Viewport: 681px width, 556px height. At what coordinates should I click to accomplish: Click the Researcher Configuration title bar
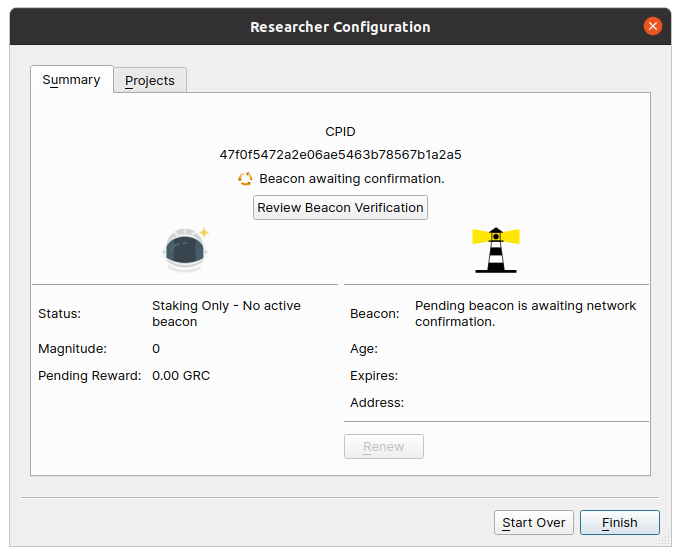(340, 27)
